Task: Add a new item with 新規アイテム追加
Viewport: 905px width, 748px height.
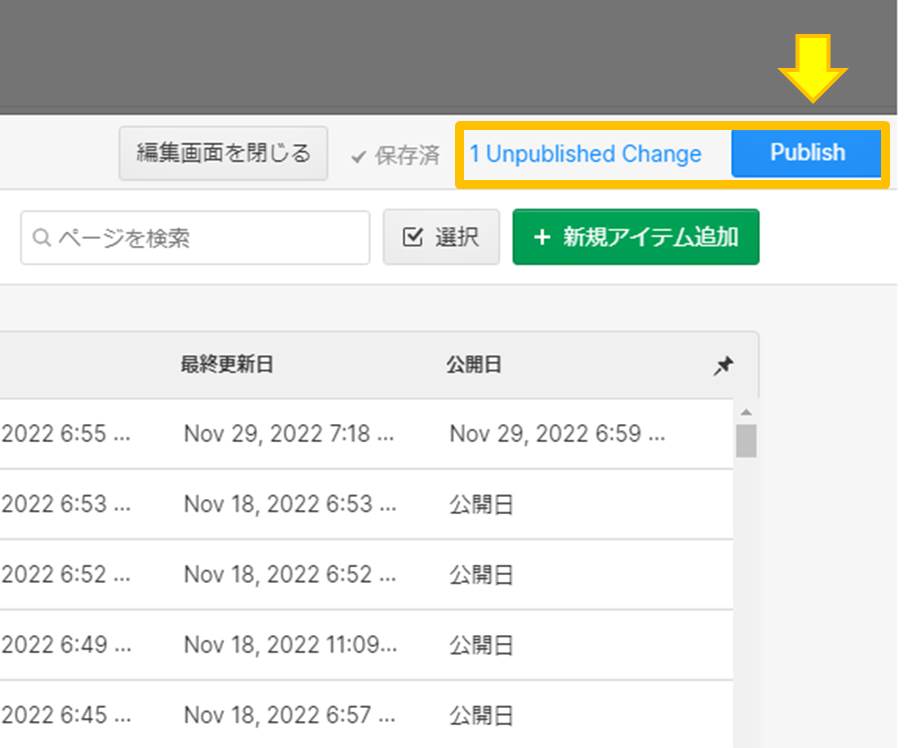Action: point(636,237)
